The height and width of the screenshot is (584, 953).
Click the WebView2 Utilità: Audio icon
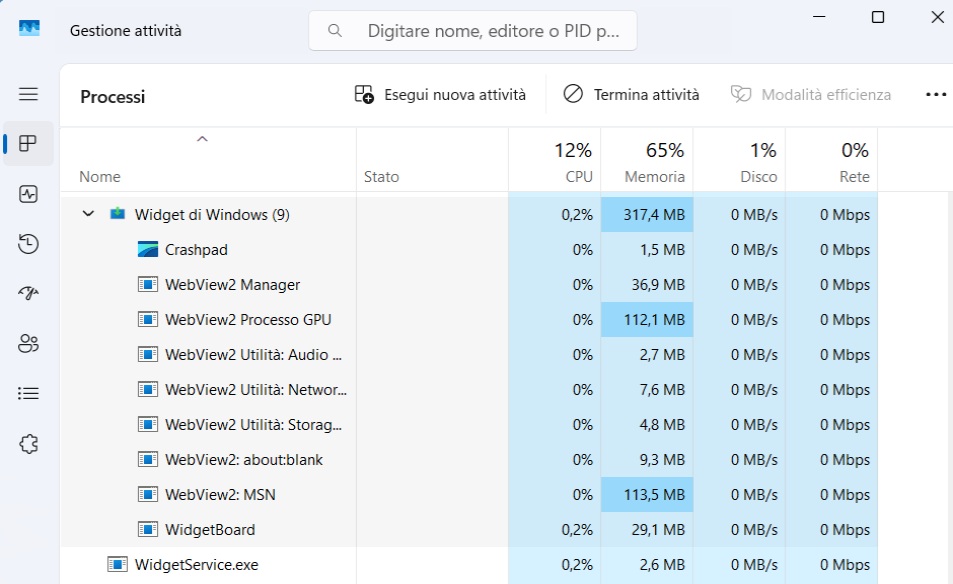click(148, 355)
